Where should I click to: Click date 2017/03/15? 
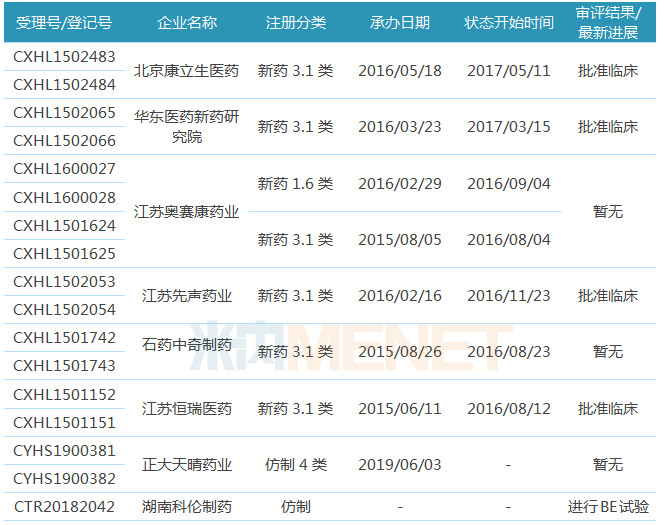click(509, 127)
